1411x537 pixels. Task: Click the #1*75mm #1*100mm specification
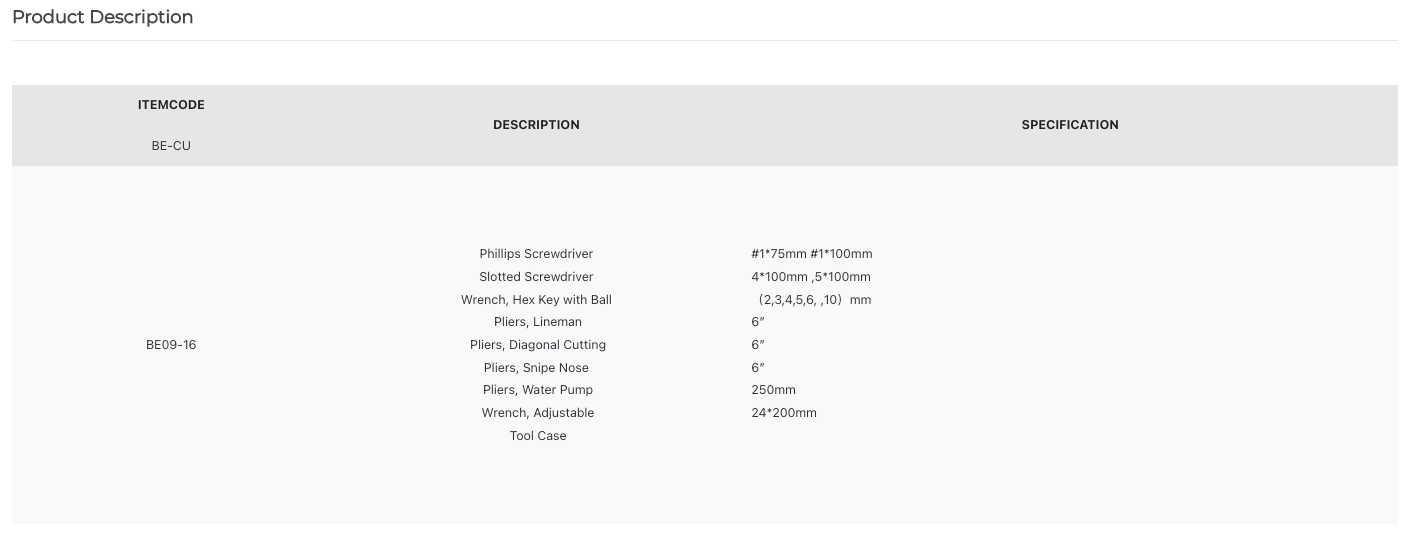(x=812, y=254)
